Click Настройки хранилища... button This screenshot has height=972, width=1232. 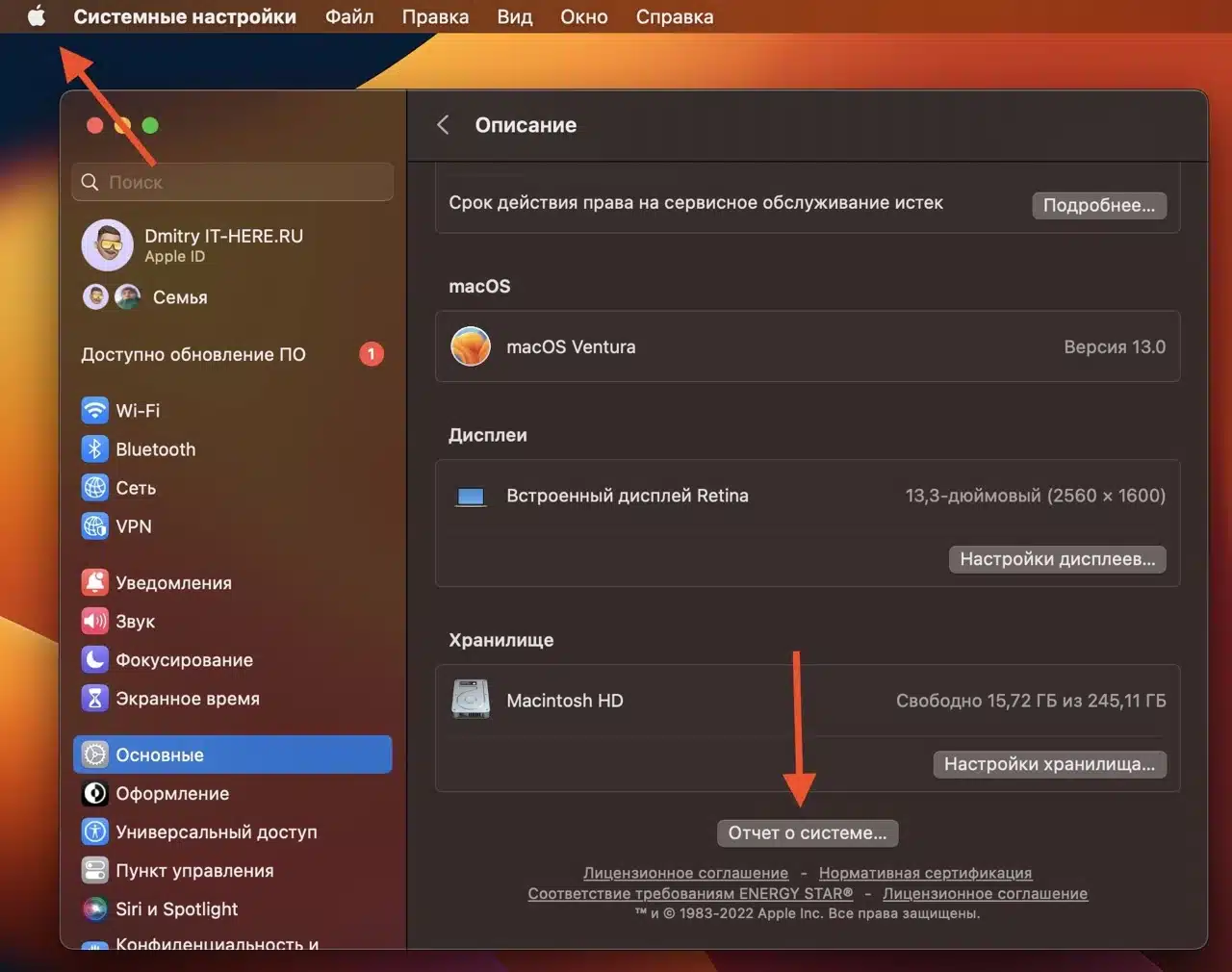1049,764
